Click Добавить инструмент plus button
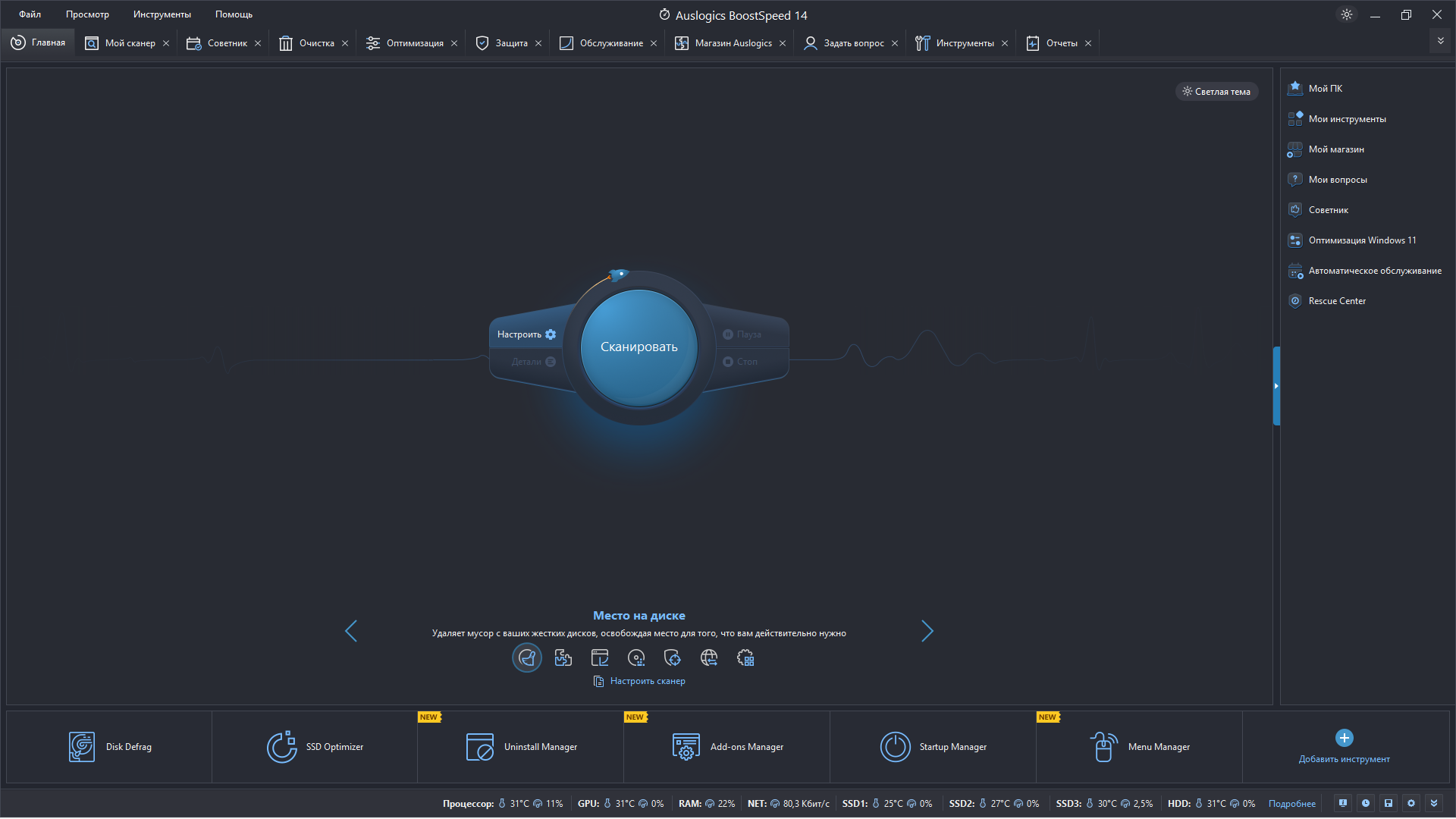The height and width of the screenshot is (819, 1456). (x=1344, y=738)
